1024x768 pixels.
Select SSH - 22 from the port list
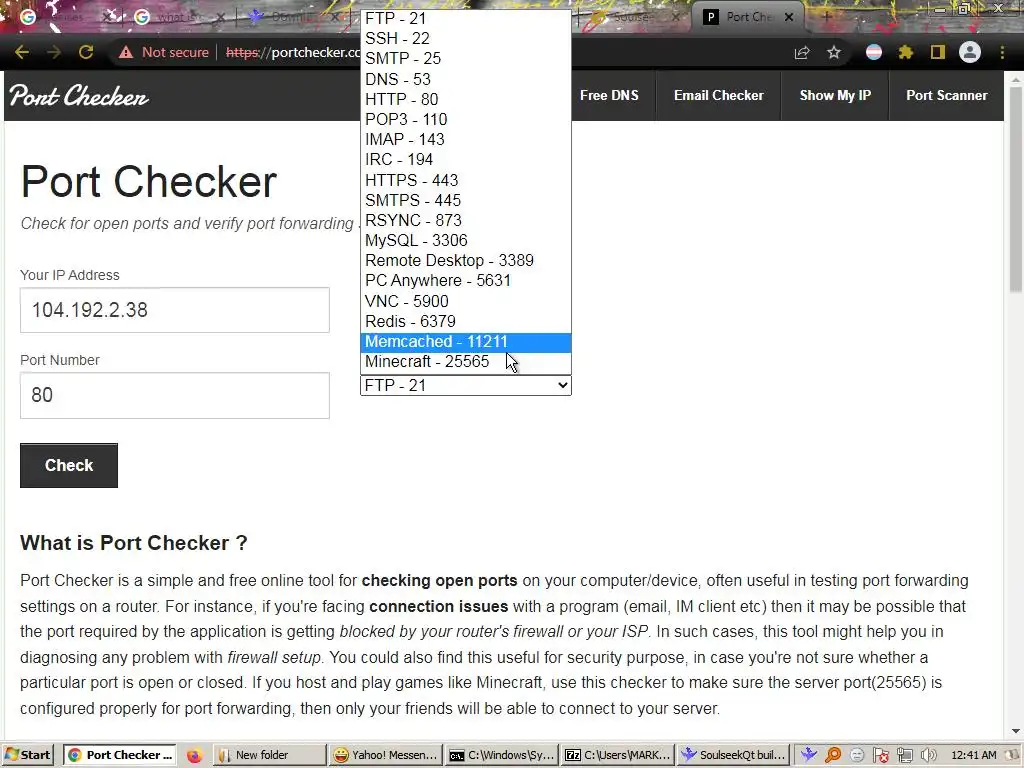[466, 39]
